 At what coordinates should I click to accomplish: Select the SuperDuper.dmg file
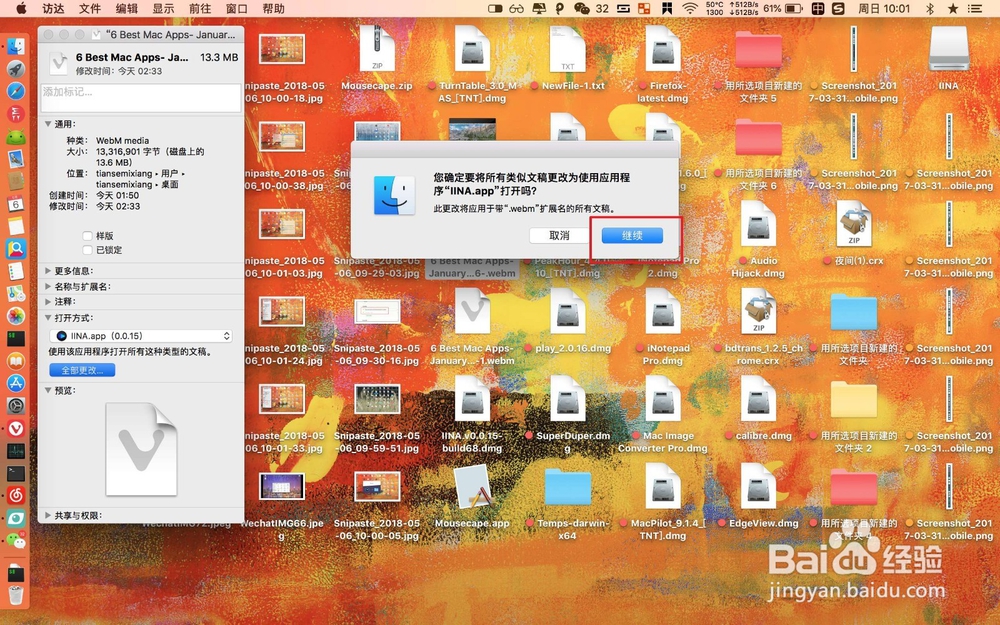click(568, 399)
